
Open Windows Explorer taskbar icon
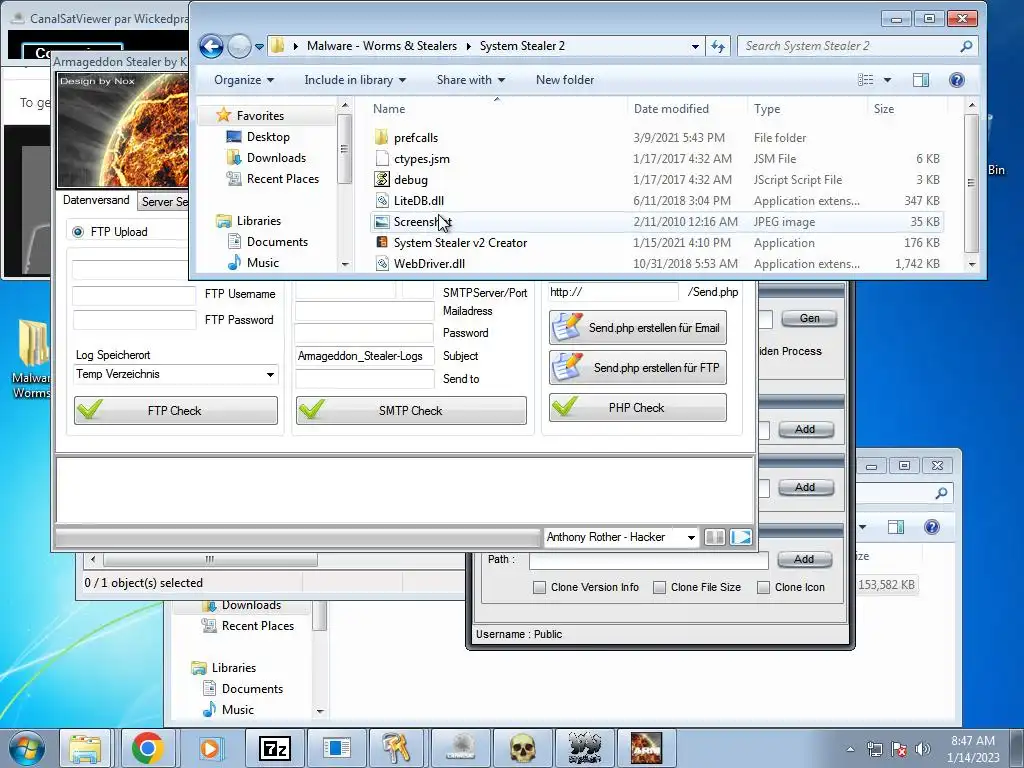click(x=86, y=748)
